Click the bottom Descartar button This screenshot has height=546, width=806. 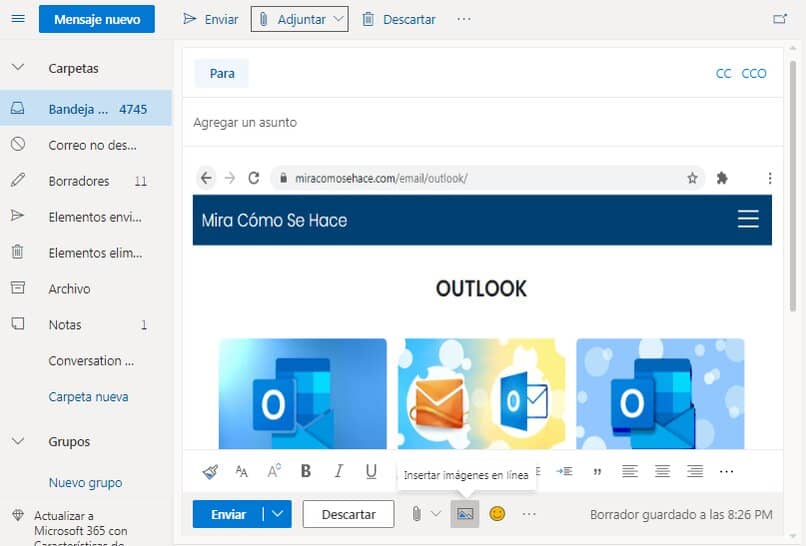coord(349,514)
